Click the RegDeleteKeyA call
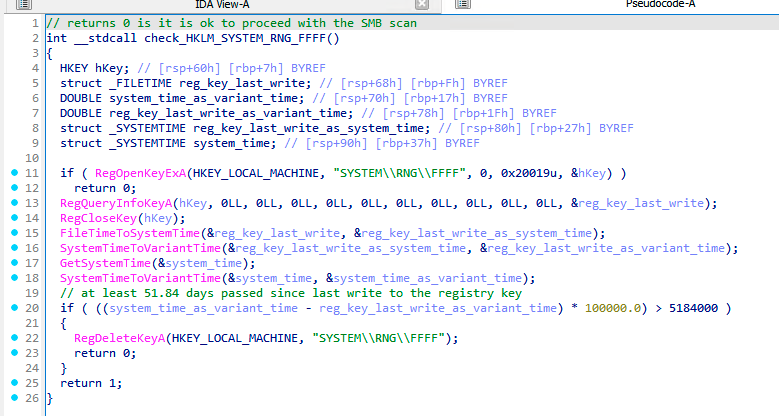Screen dimensions: 779x416 [x=119, y=338]
